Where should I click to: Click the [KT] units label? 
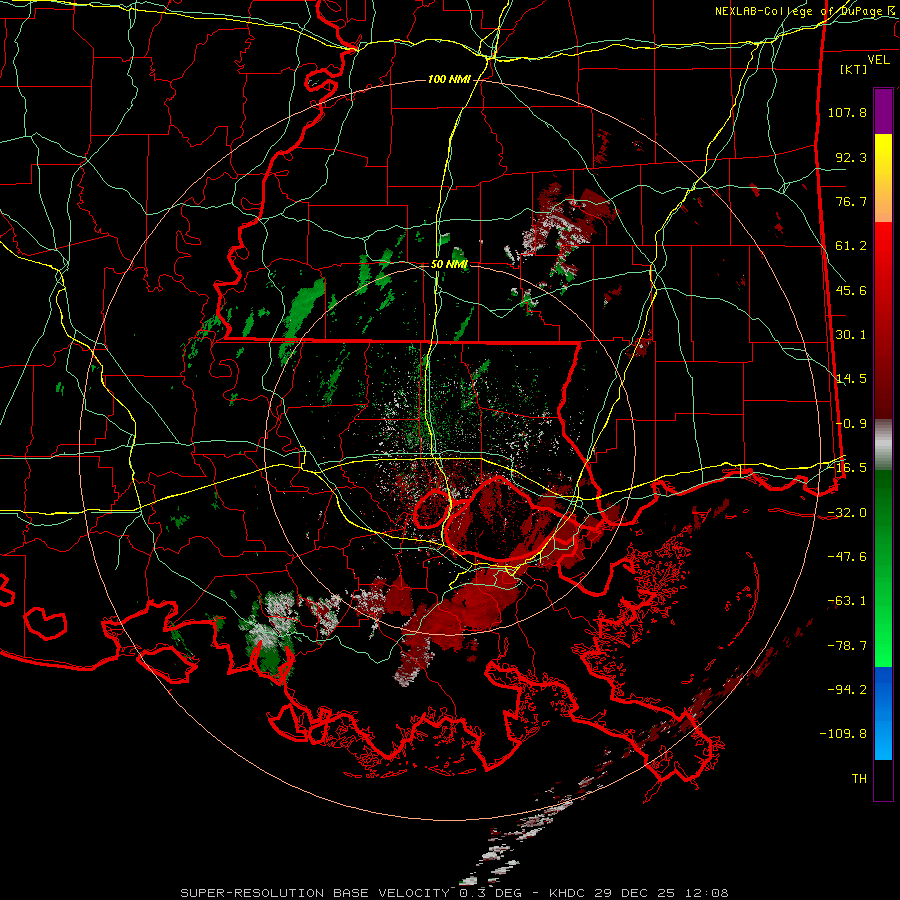854,69
